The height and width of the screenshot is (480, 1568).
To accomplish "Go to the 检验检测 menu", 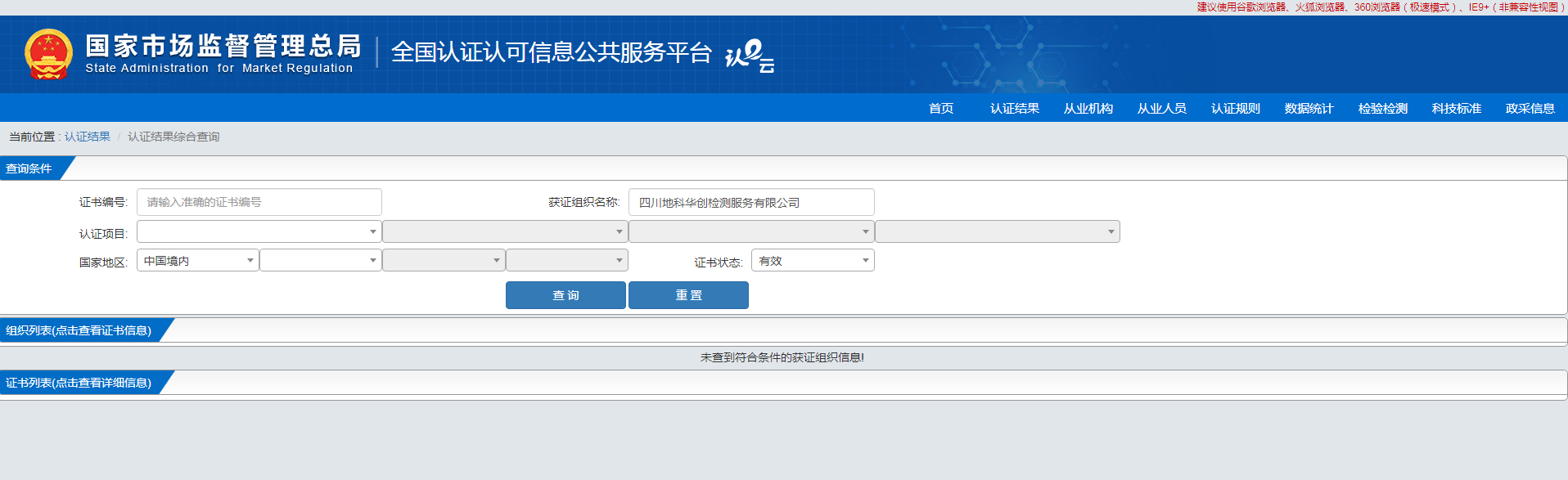I will (x=1383, y=108).
